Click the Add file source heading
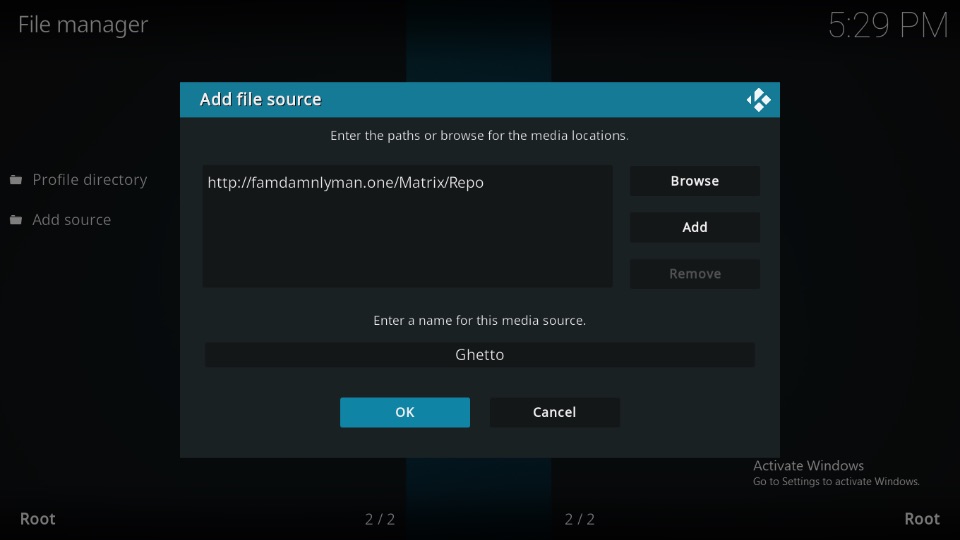Image resolution: width=960 pixels, height=540 pixels. [260, 99]
